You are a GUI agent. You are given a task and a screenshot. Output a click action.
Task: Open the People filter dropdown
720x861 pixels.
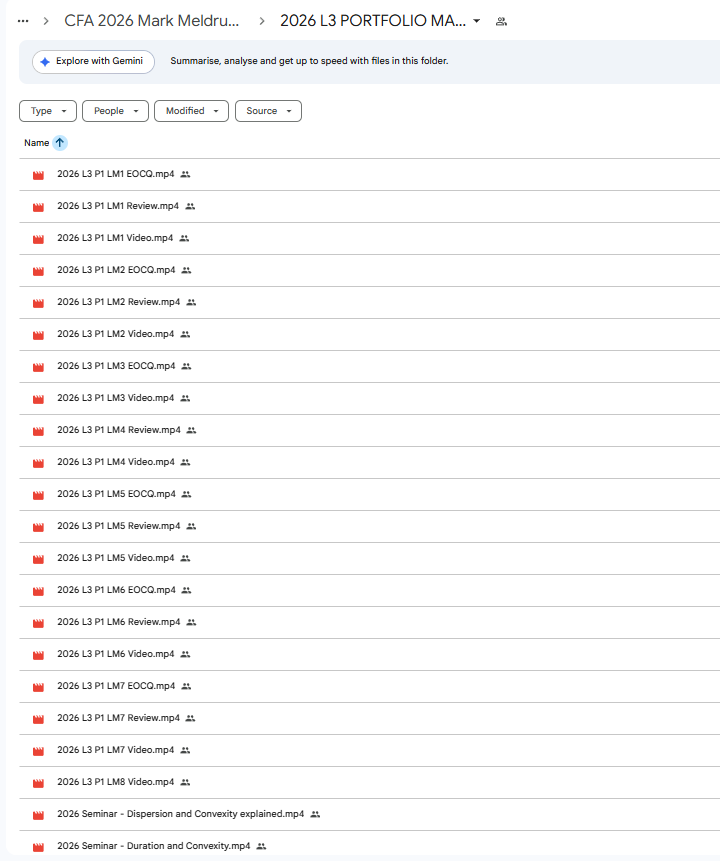[x=115, y=111]
